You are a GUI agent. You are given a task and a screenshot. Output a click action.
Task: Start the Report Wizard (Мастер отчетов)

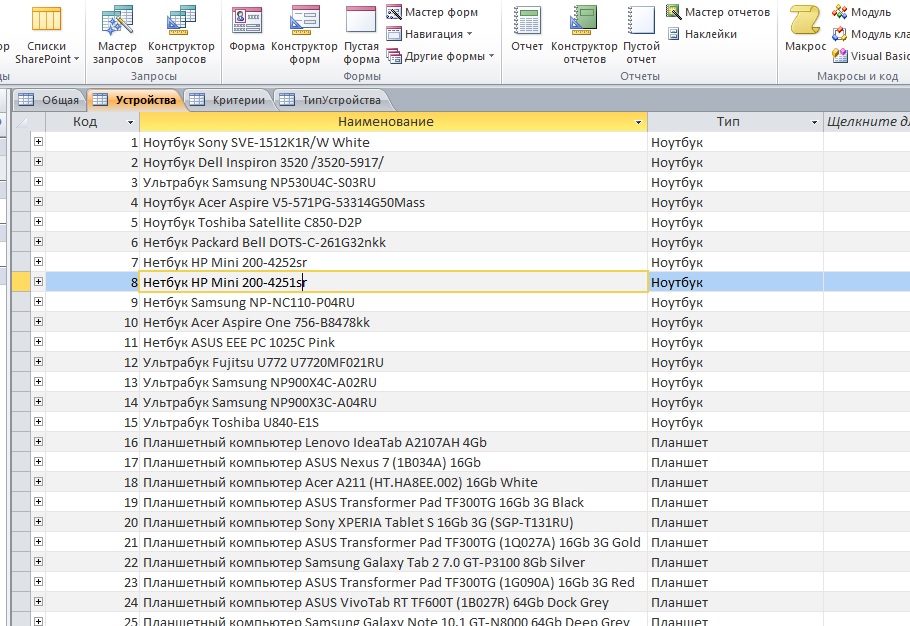tap(718, 12)
